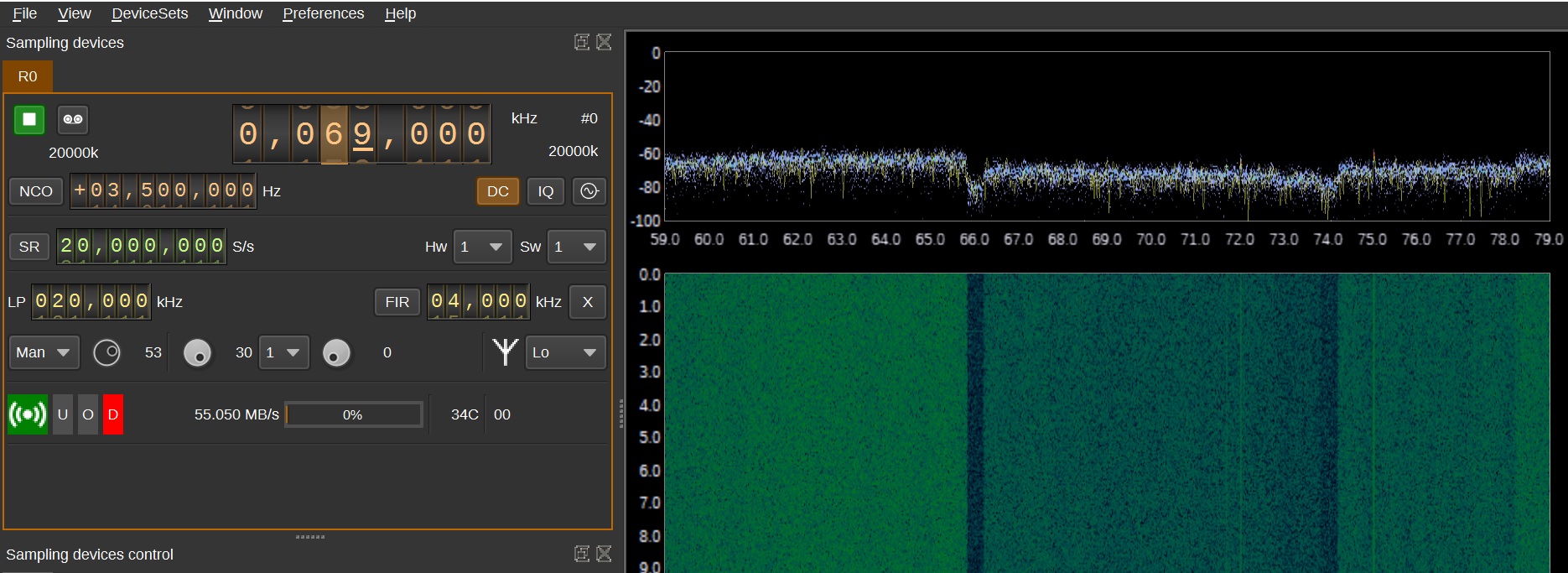
Task: Close the Sampling devices panel
Action: (x=604, y=42)
